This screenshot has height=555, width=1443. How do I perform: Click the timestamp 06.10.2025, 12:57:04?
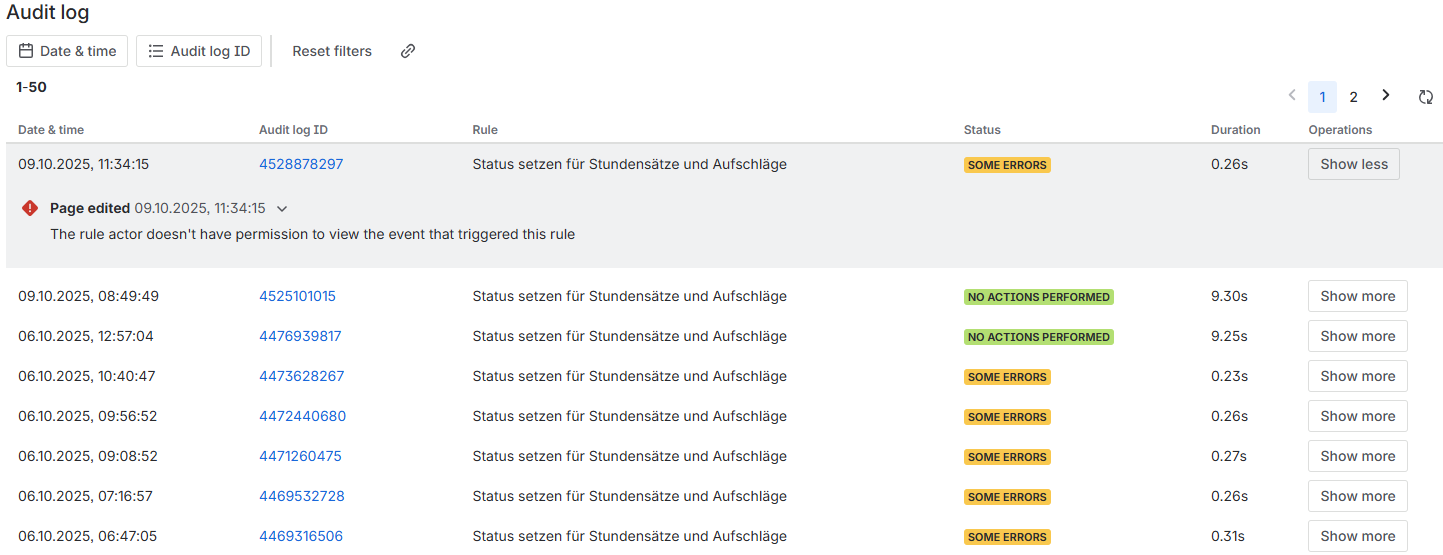86,336
